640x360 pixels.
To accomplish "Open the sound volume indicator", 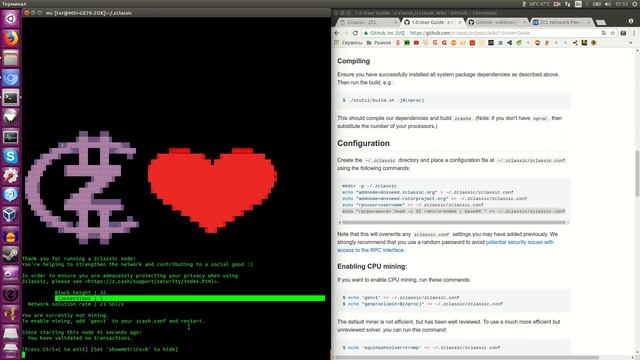I will pos(608,4).
